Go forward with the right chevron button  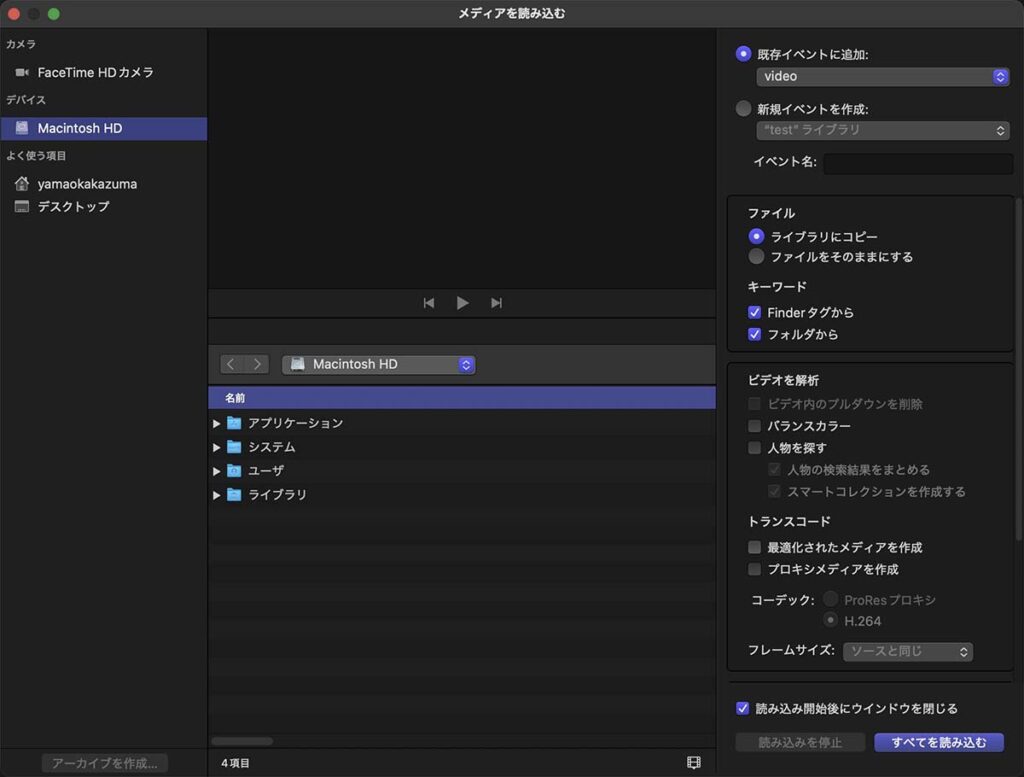tap(258, 364)
